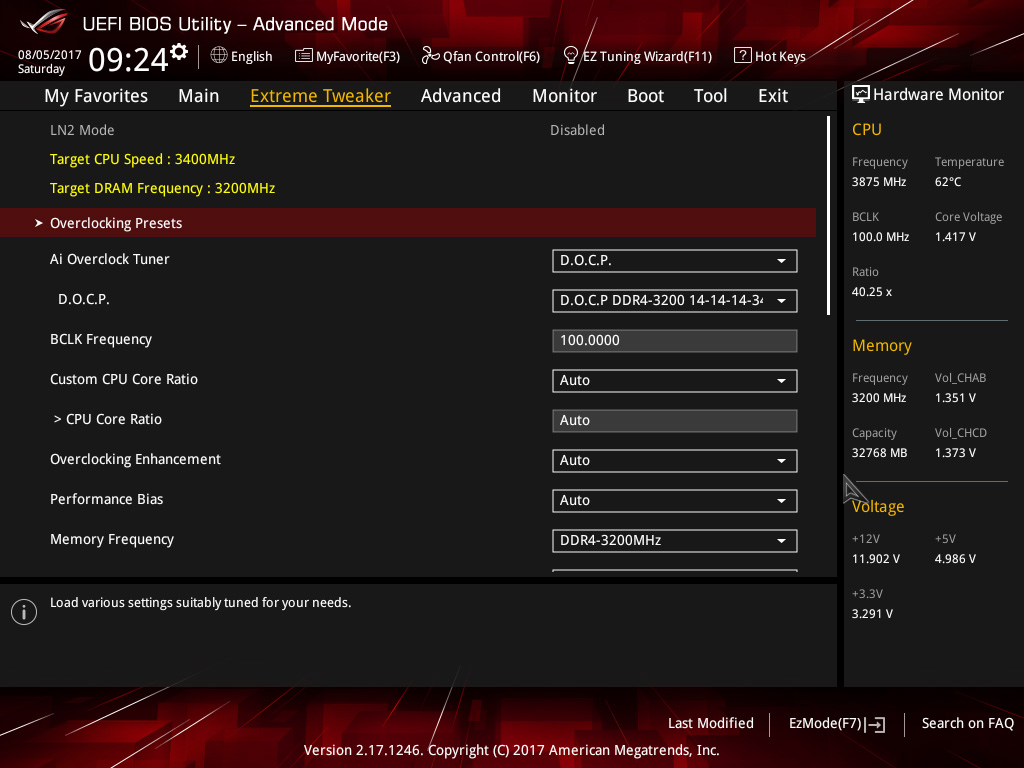1024x768 pixels.
Task: Click the 08/05/2017 date text
Action: click(x=50, y=54)
